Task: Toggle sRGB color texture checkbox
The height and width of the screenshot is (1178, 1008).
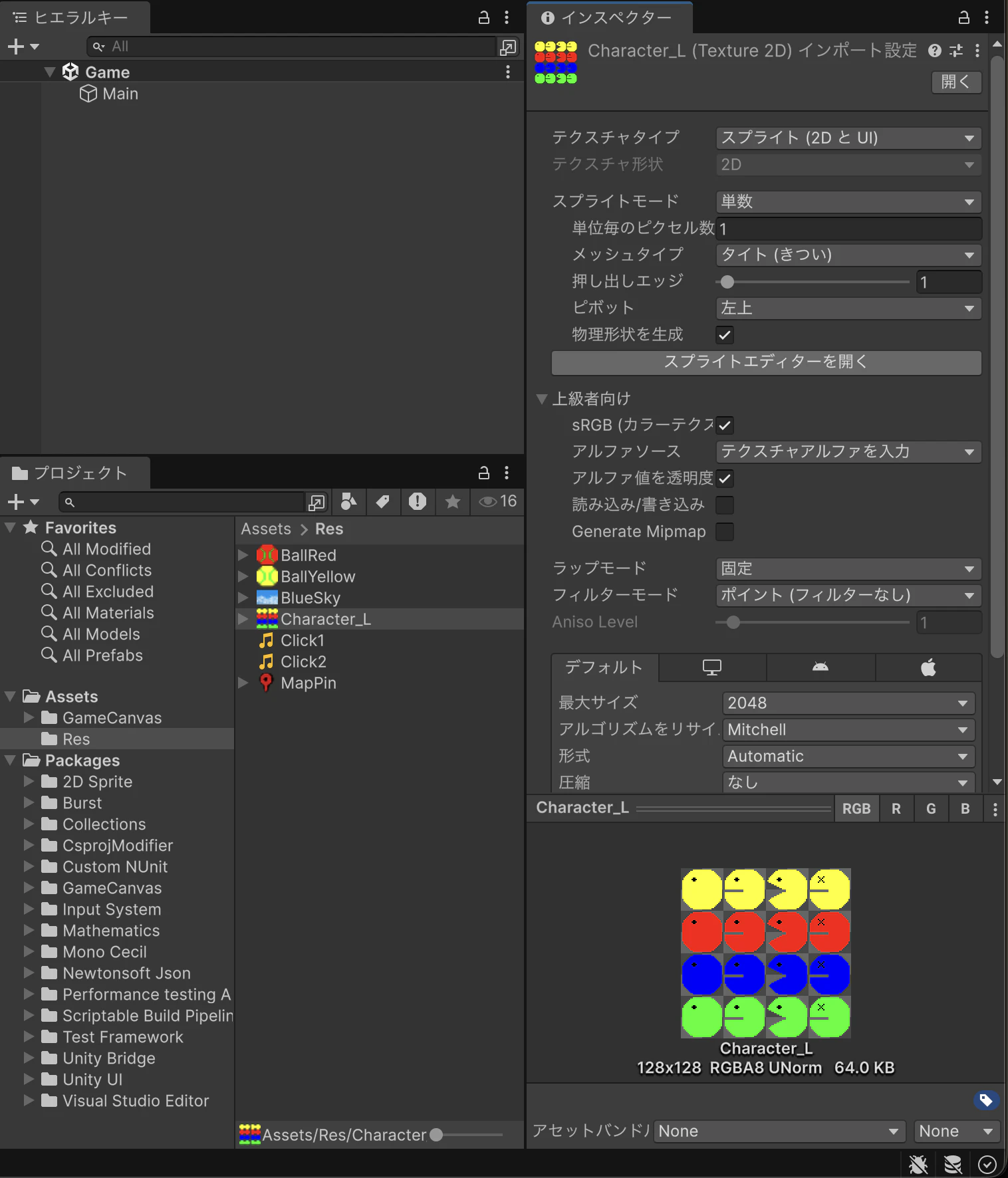Action: [725, 425]
